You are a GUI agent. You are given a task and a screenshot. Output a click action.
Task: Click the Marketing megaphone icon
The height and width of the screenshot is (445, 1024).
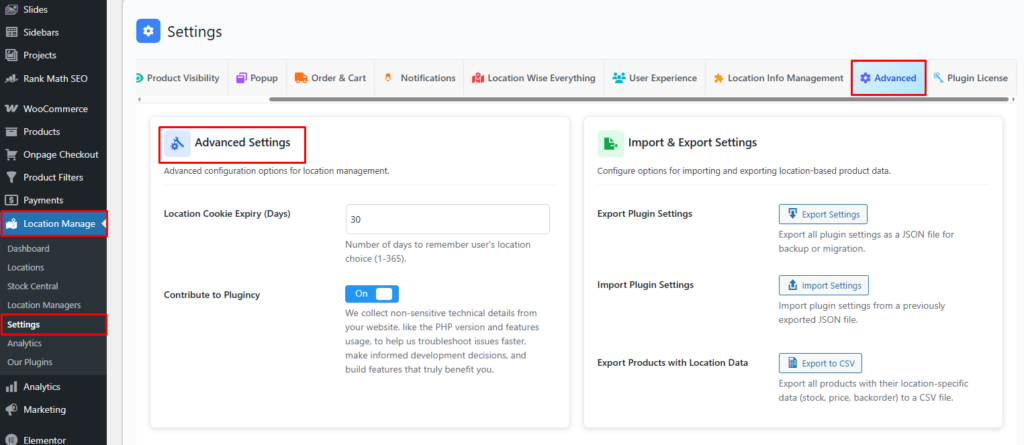point(11,409)
